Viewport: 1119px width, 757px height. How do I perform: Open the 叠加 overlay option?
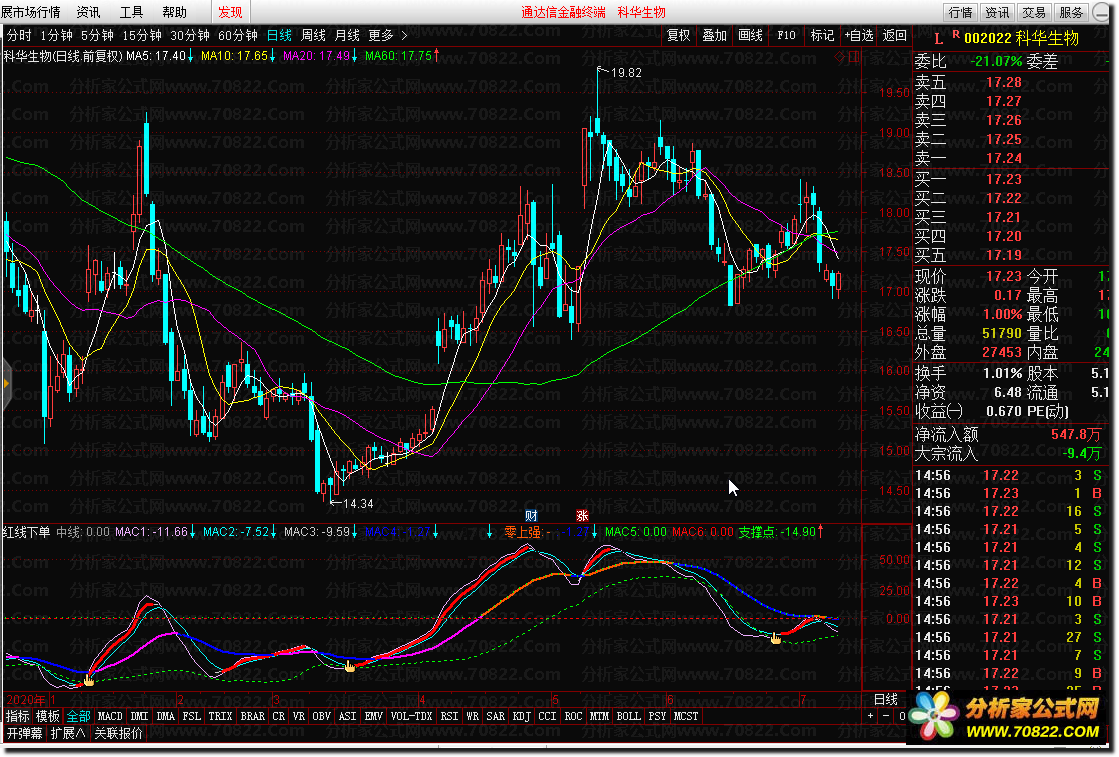tap(714, 35)
